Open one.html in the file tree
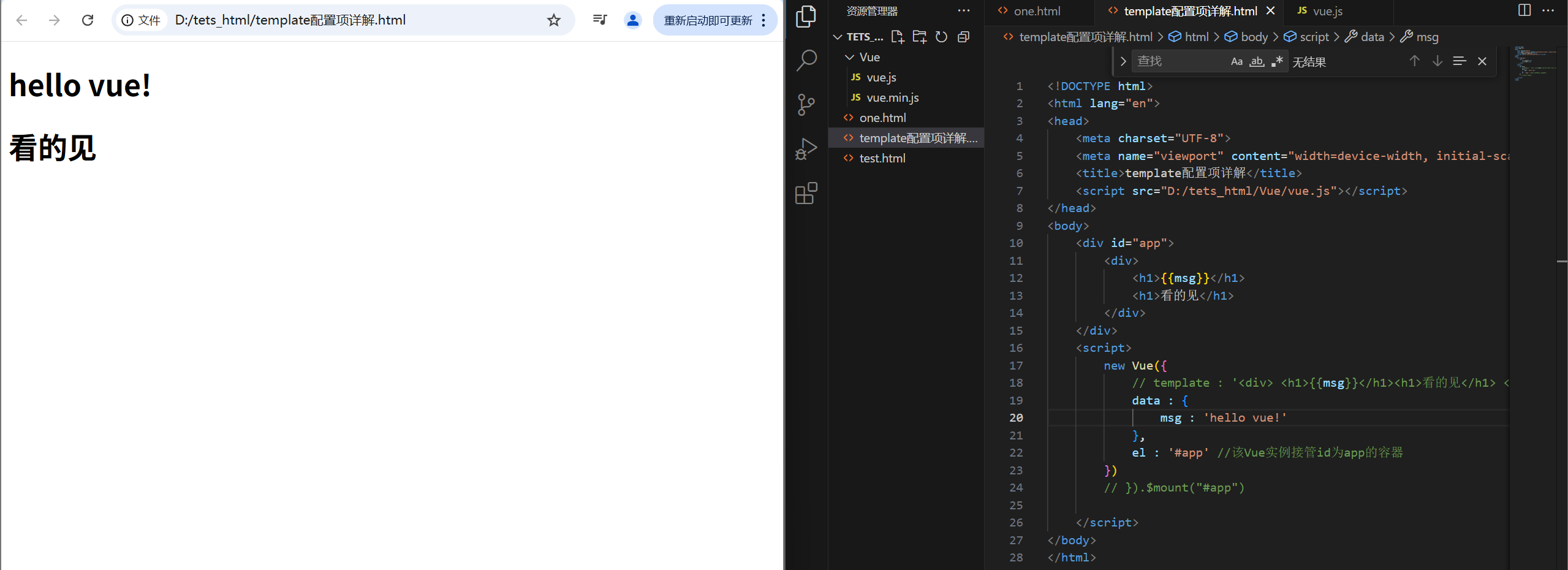Image resolution: width=1568 pixels, height=570 pixels. (882, 118)
